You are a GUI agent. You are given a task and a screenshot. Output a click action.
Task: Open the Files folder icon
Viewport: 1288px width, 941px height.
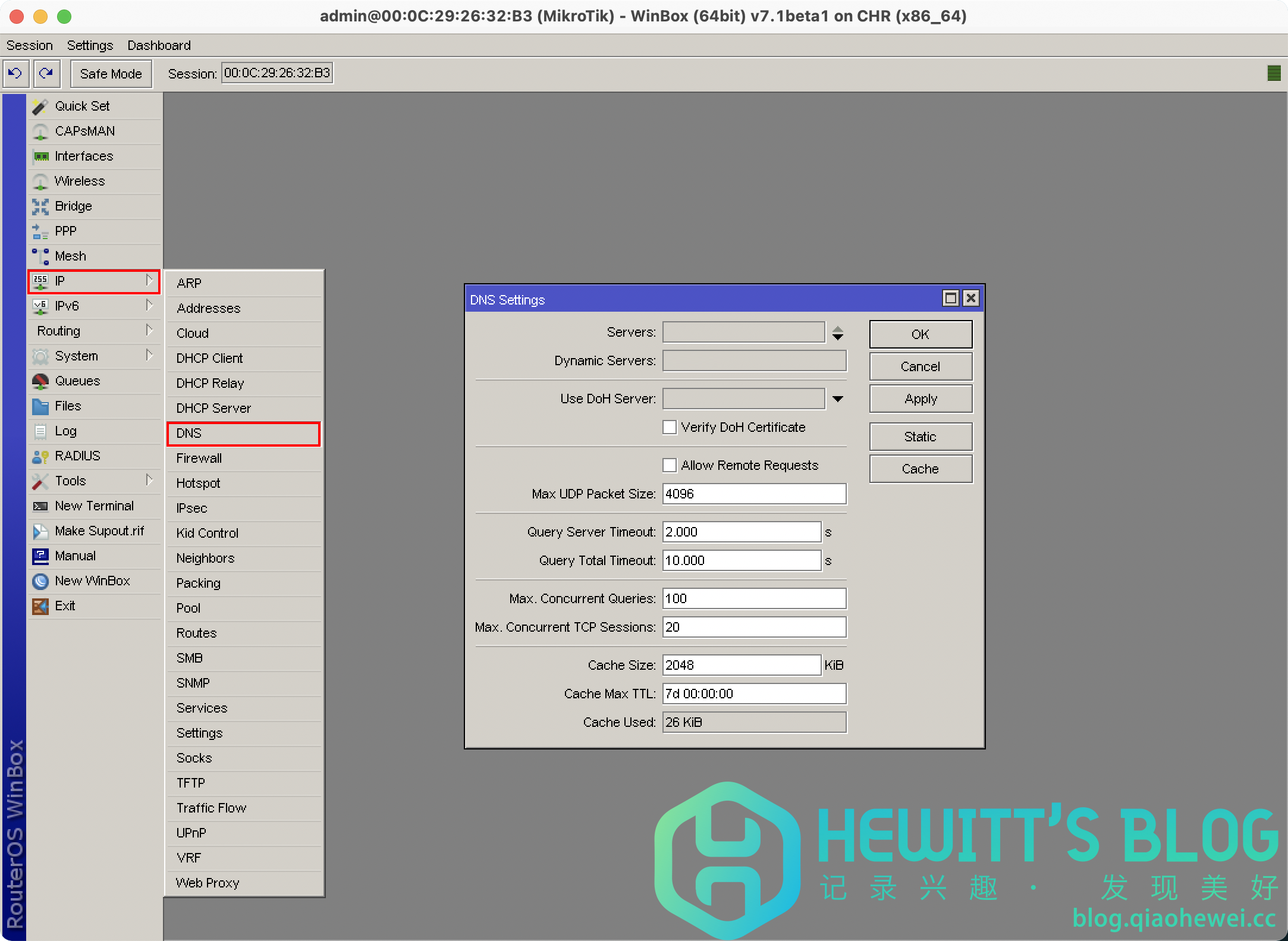[40, 406]
